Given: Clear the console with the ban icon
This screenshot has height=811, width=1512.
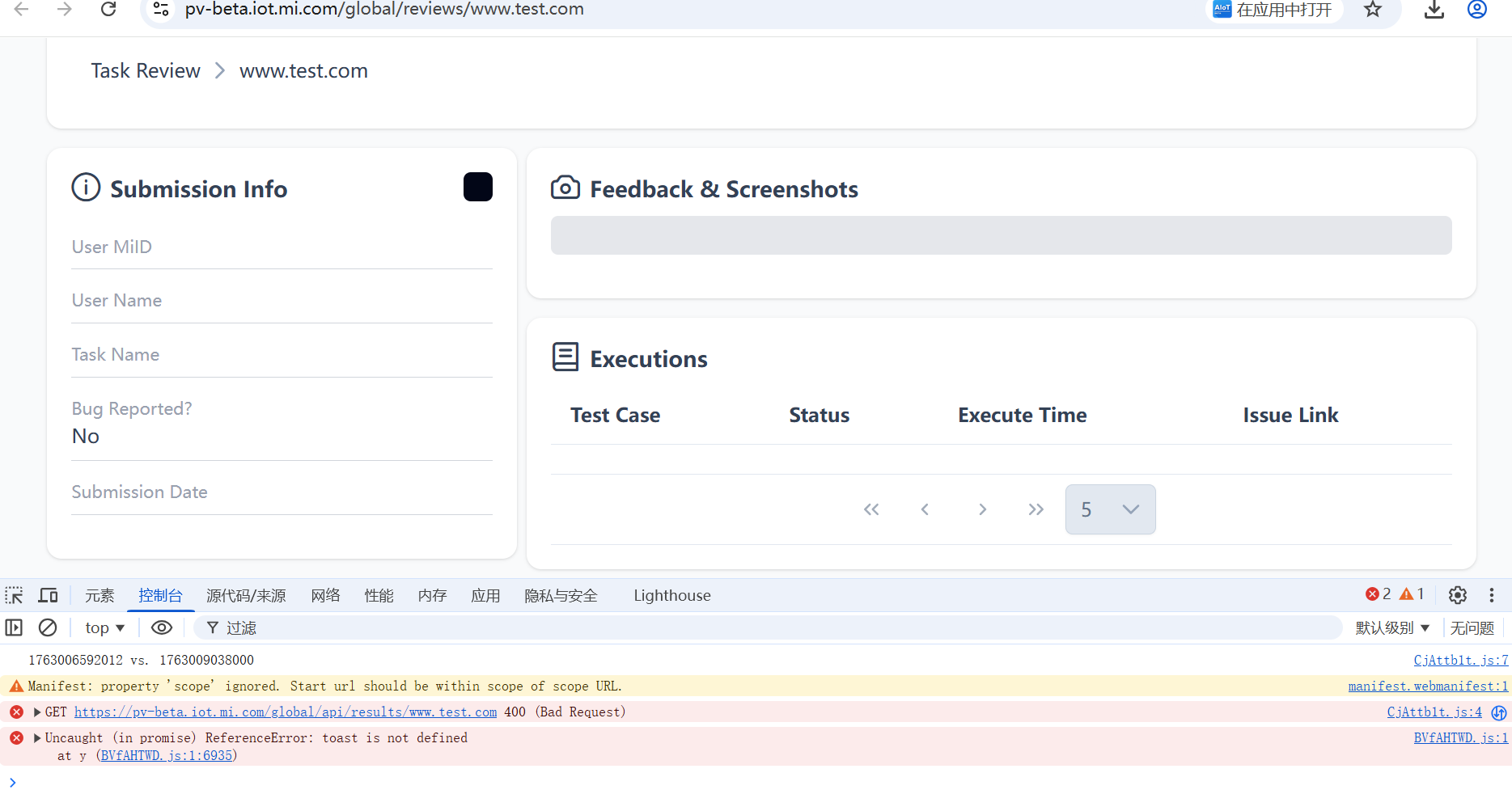Looking at the screenshot, I should coord(48,627).
